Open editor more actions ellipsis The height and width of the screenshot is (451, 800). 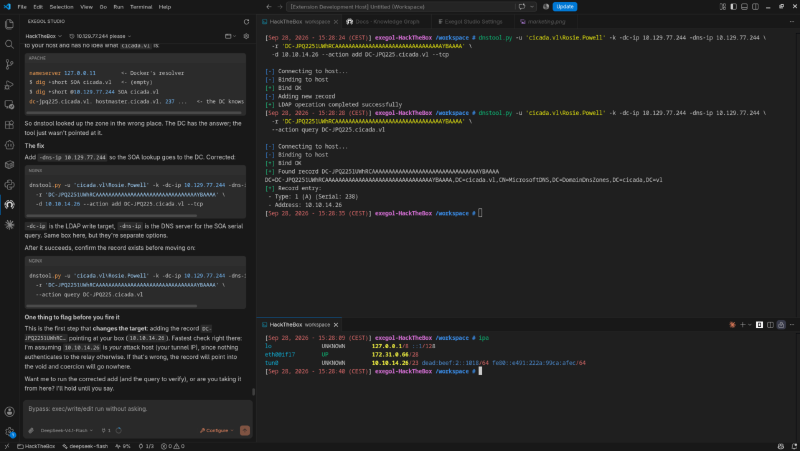(792, 21)
